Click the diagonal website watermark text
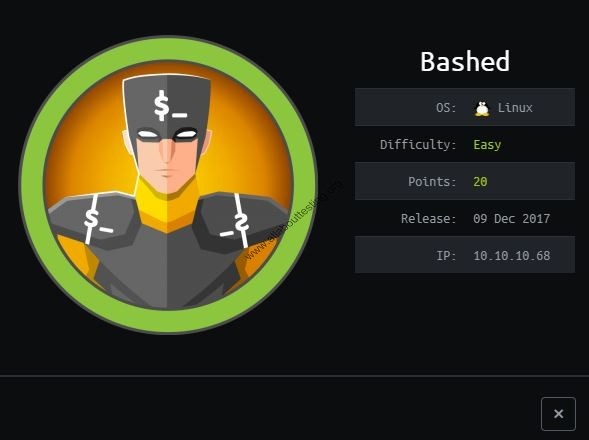The height and width of the screenshot is (440, 589). [294, 220]
